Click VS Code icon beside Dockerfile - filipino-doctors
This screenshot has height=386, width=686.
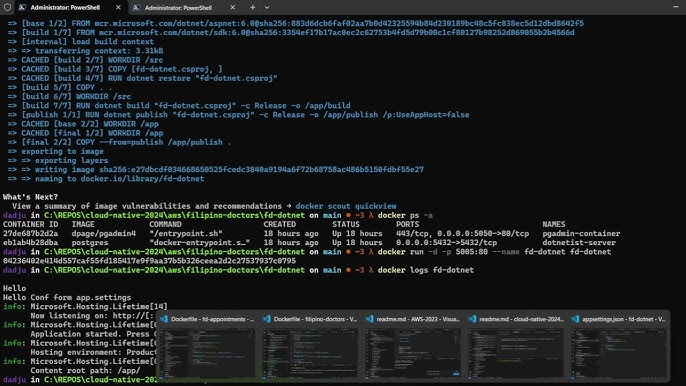tap(267, 319)
